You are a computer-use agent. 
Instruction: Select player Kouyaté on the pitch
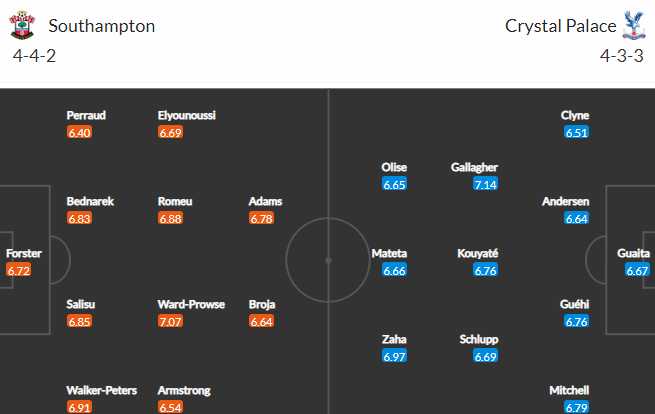click(477, 253)
